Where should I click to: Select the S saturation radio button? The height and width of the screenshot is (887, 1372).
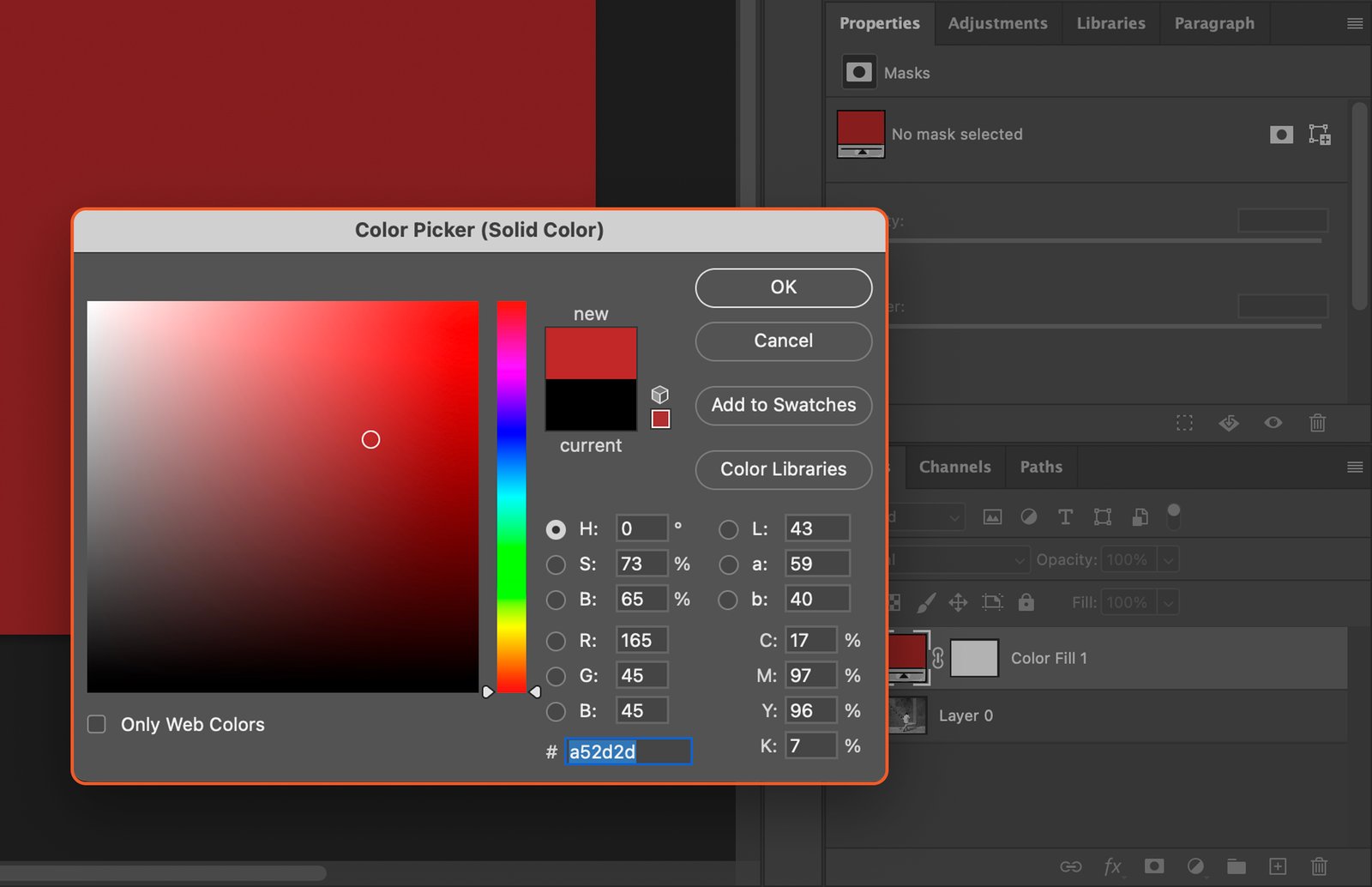(x=556, y=564)
